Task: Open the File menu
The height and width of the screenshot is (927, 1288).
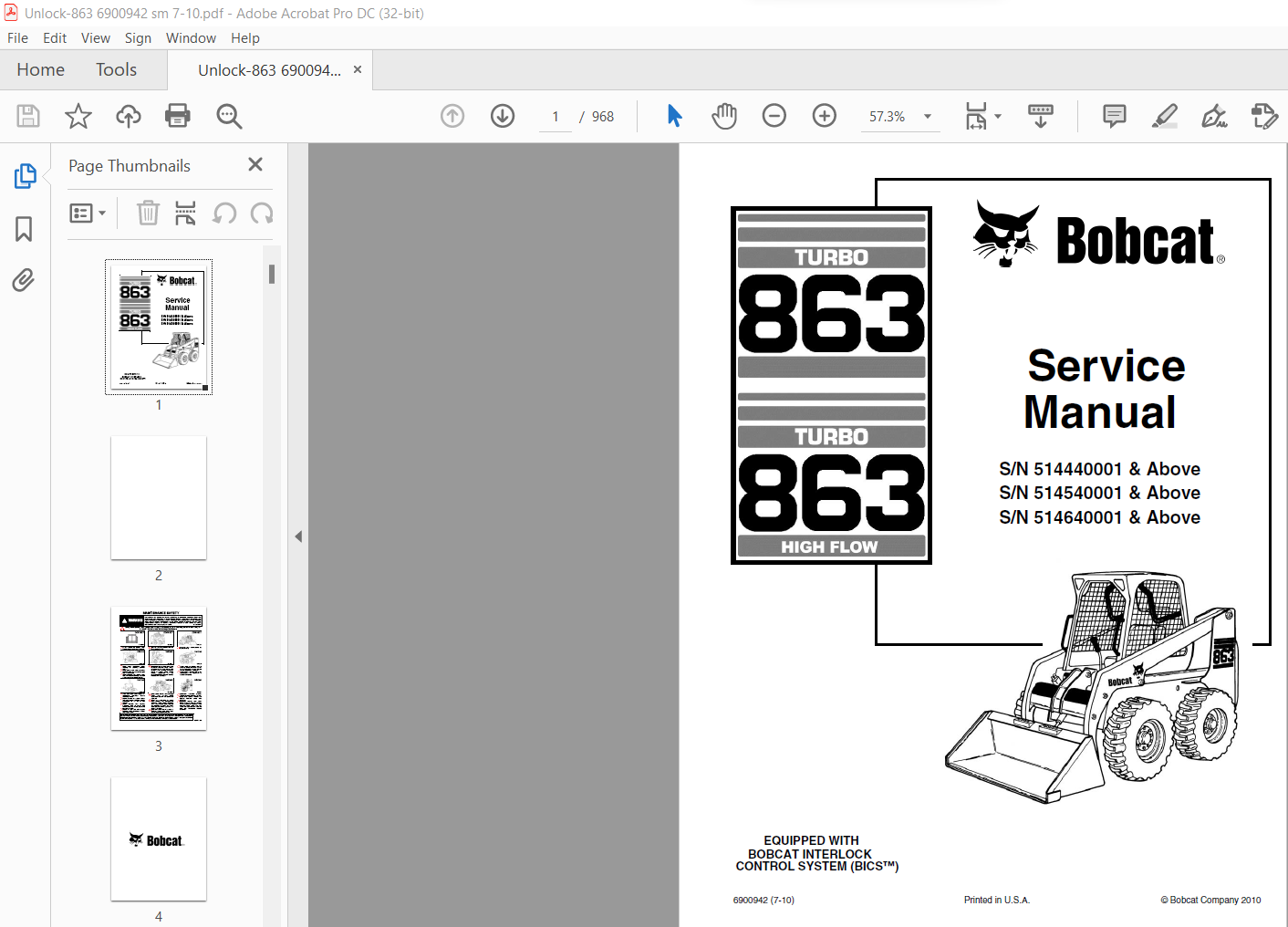Action: (x=17, y=38)
